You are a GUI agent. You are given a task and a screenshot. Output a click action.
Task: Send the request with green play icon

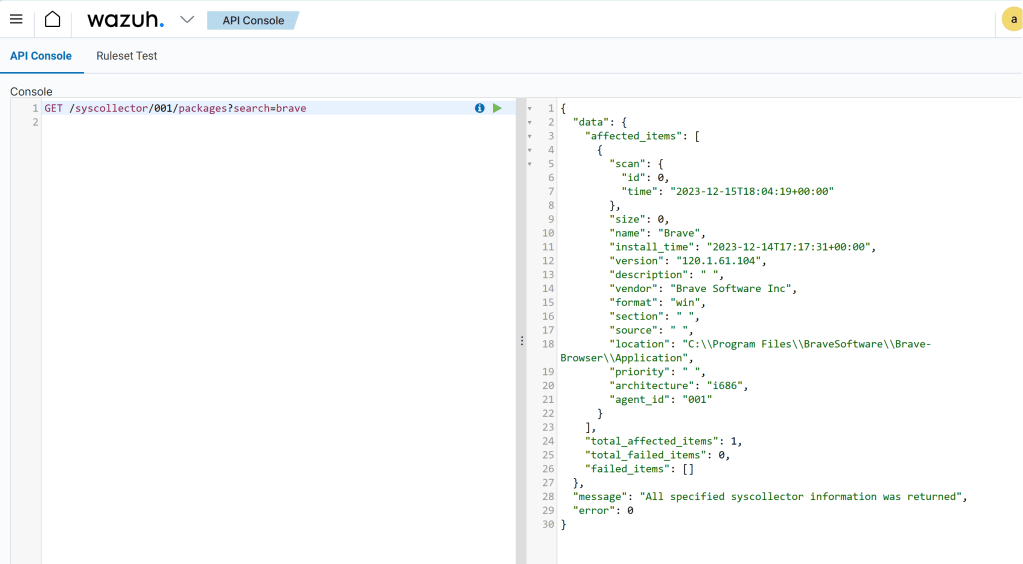point(497,108)
